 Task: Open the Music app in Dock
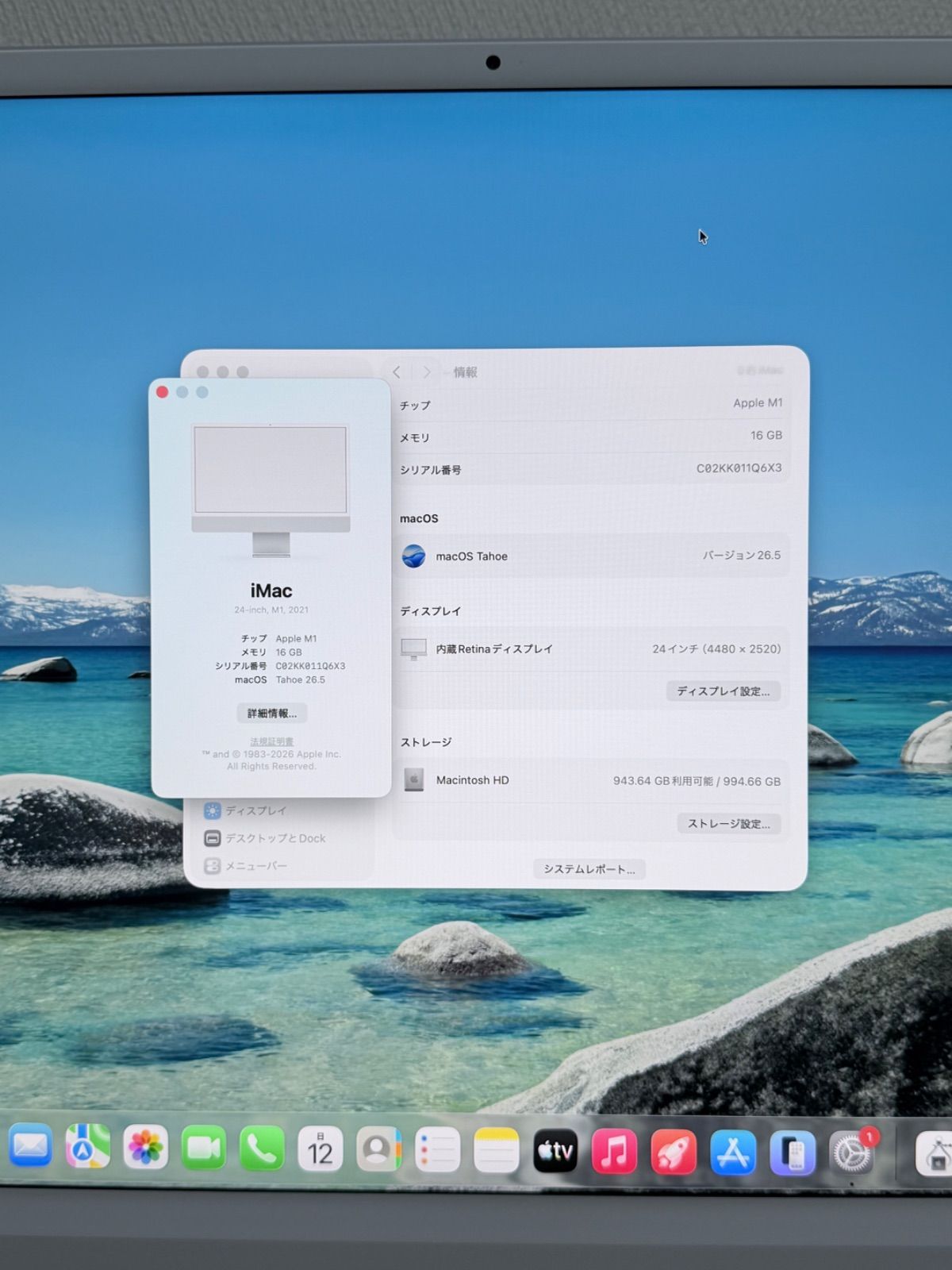click(x=614, y=1152)
